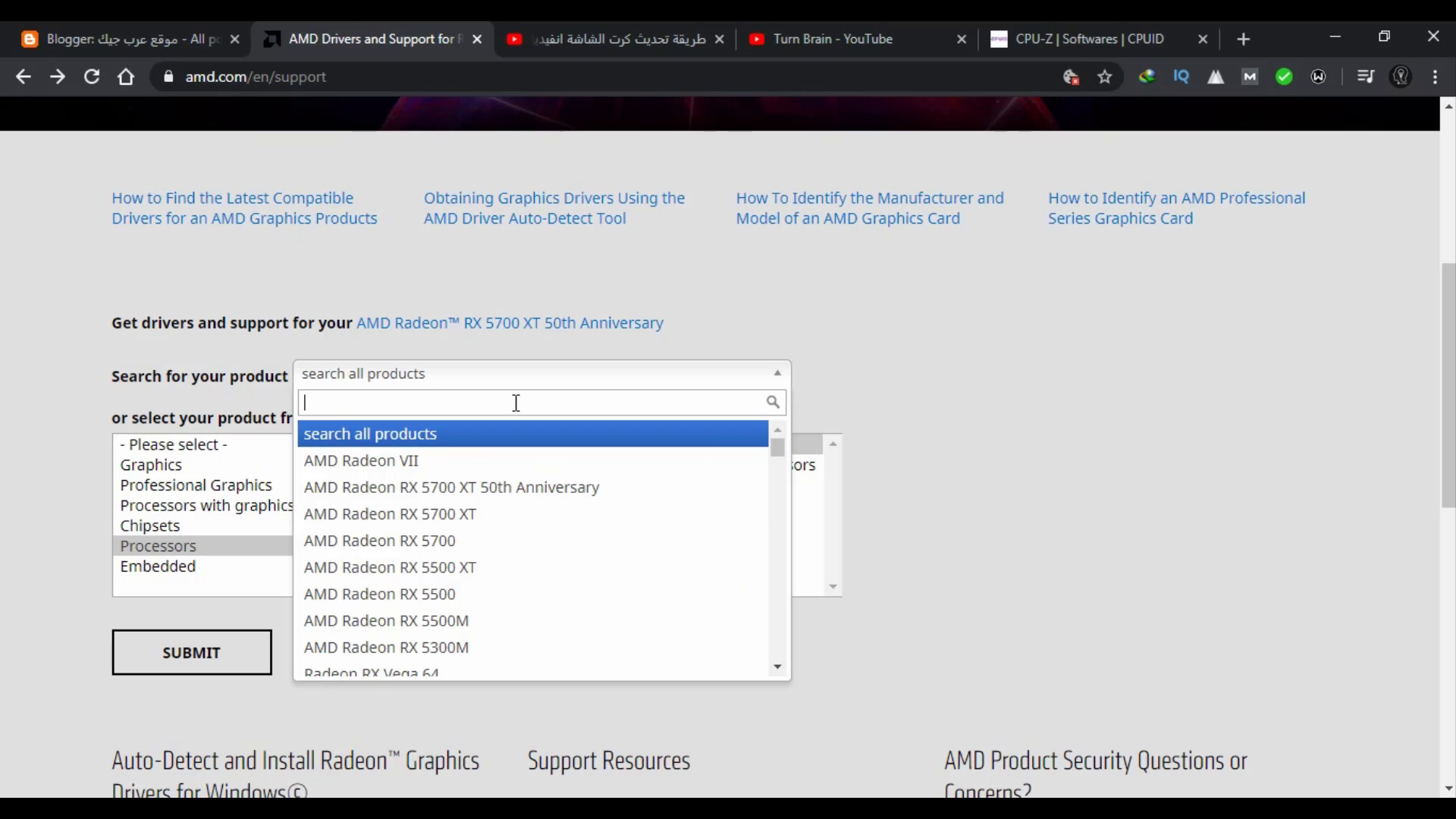Click the green checkmark extension icon
The height and width of the screenshot is (819, 1456).
[x=1284, y=77]
